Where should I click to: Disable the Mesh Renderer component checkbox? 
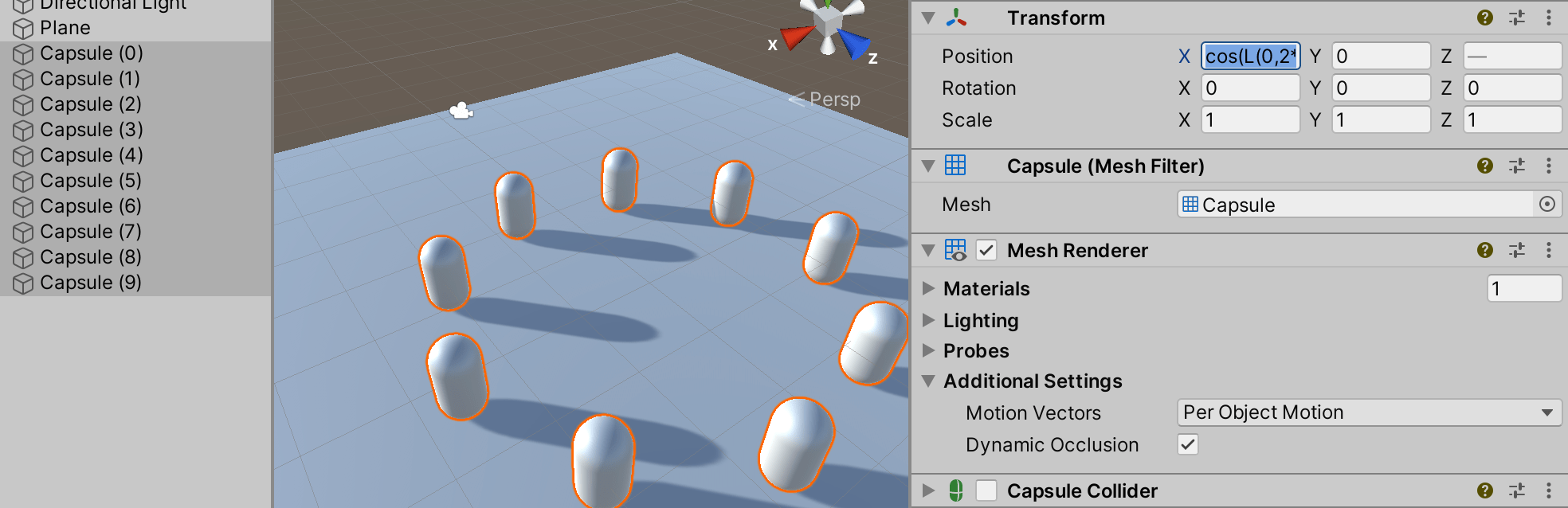coord(986,250)
